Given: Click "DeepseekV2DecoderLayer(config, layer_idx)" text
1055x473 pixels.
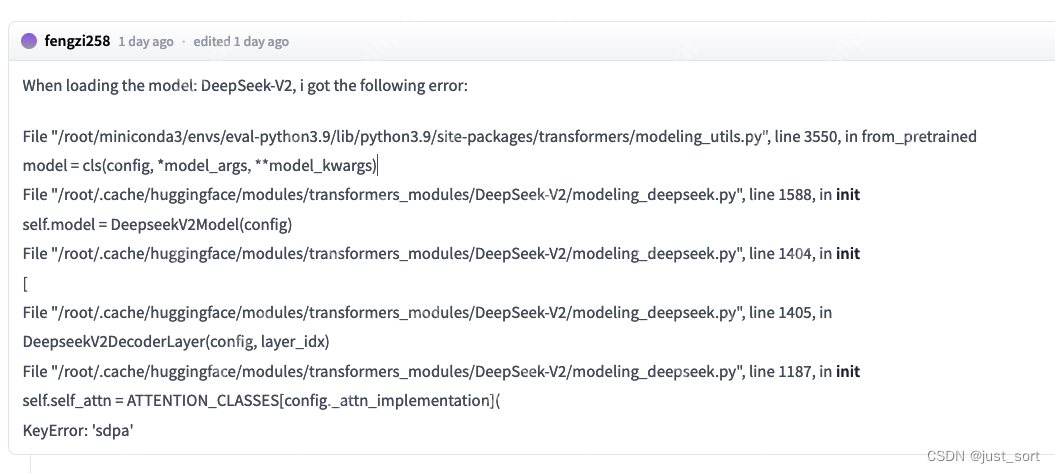Looking at the screenshot, I should [x=176, y=342].
